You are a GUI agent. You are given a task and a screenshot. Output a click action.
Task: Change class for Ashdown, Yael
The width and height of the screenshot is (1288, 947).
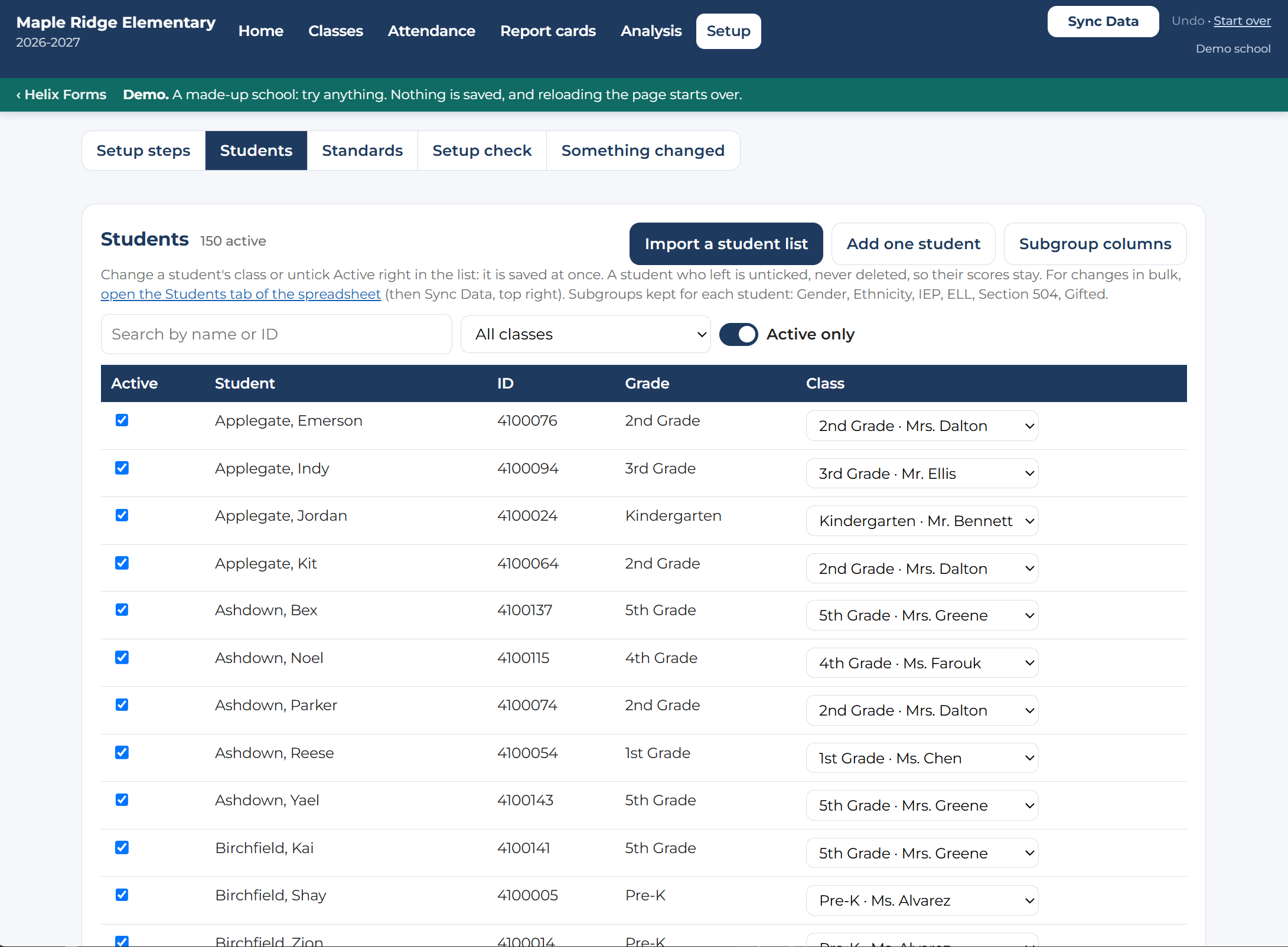[922, 805]
